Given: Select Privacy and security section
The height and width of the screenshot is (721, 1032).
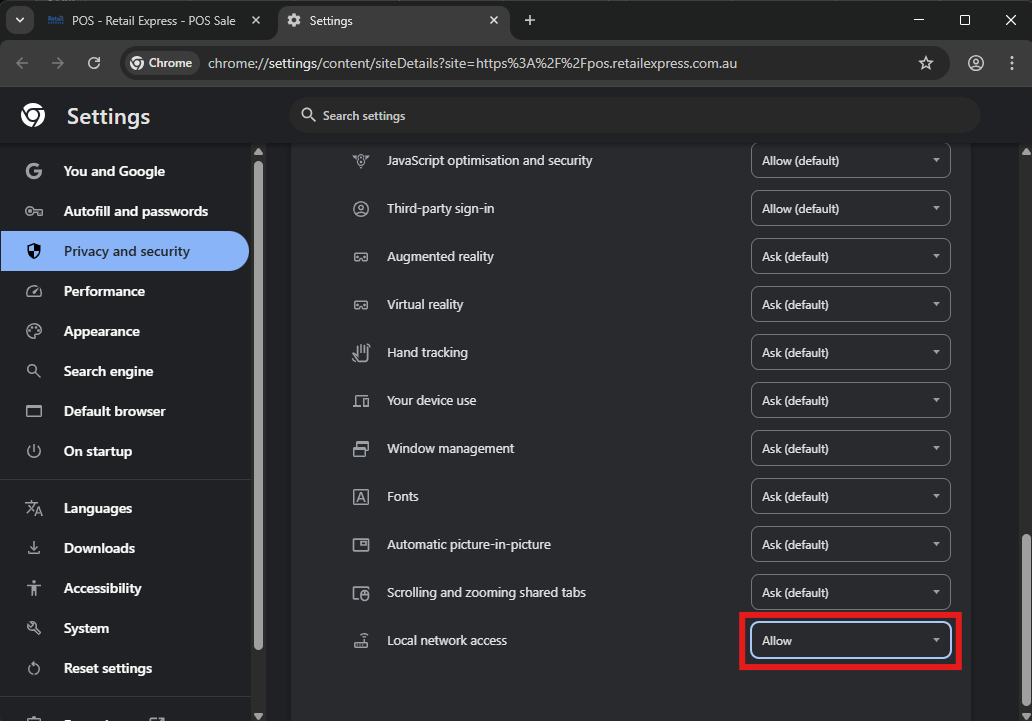Looking at the screenshot, I should click(x=125, y=251).
